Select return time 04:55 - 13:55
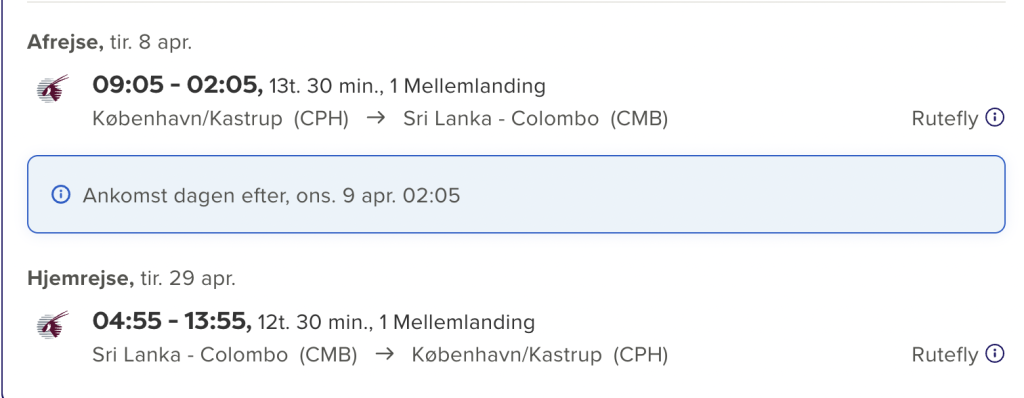The height and width of the screenshot is (398, 1024). [172, 321]
